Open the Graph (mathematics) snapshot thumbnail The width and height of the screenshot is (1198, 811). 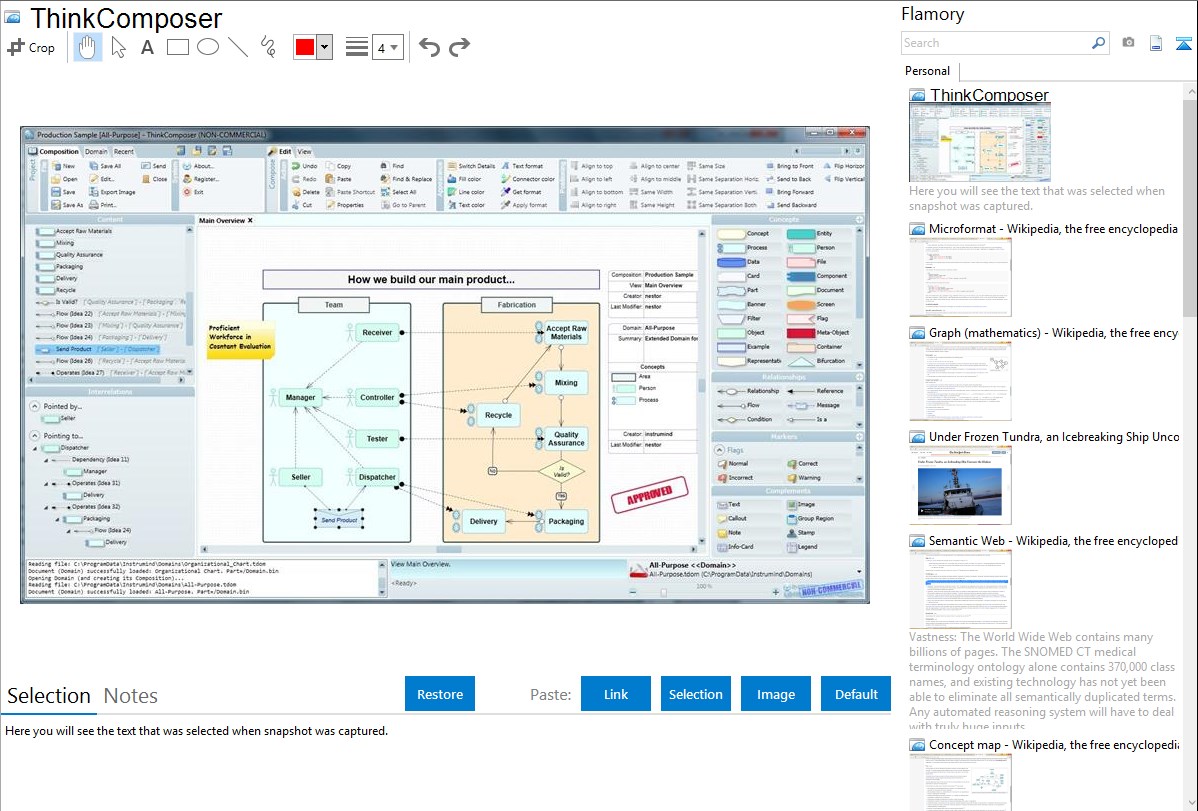[960, 381]
